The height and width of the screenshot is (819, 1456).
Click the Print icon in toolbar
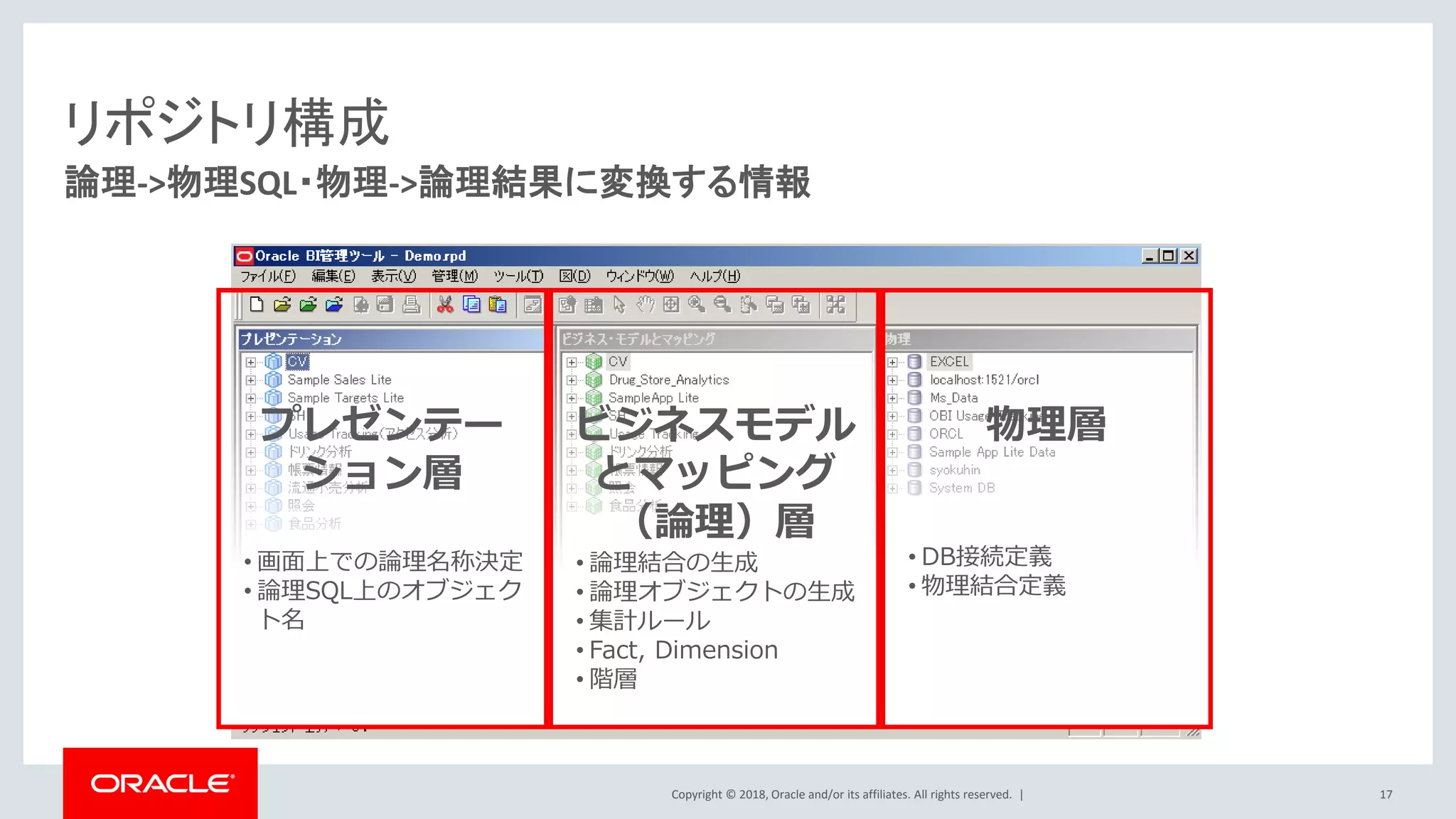411,305
